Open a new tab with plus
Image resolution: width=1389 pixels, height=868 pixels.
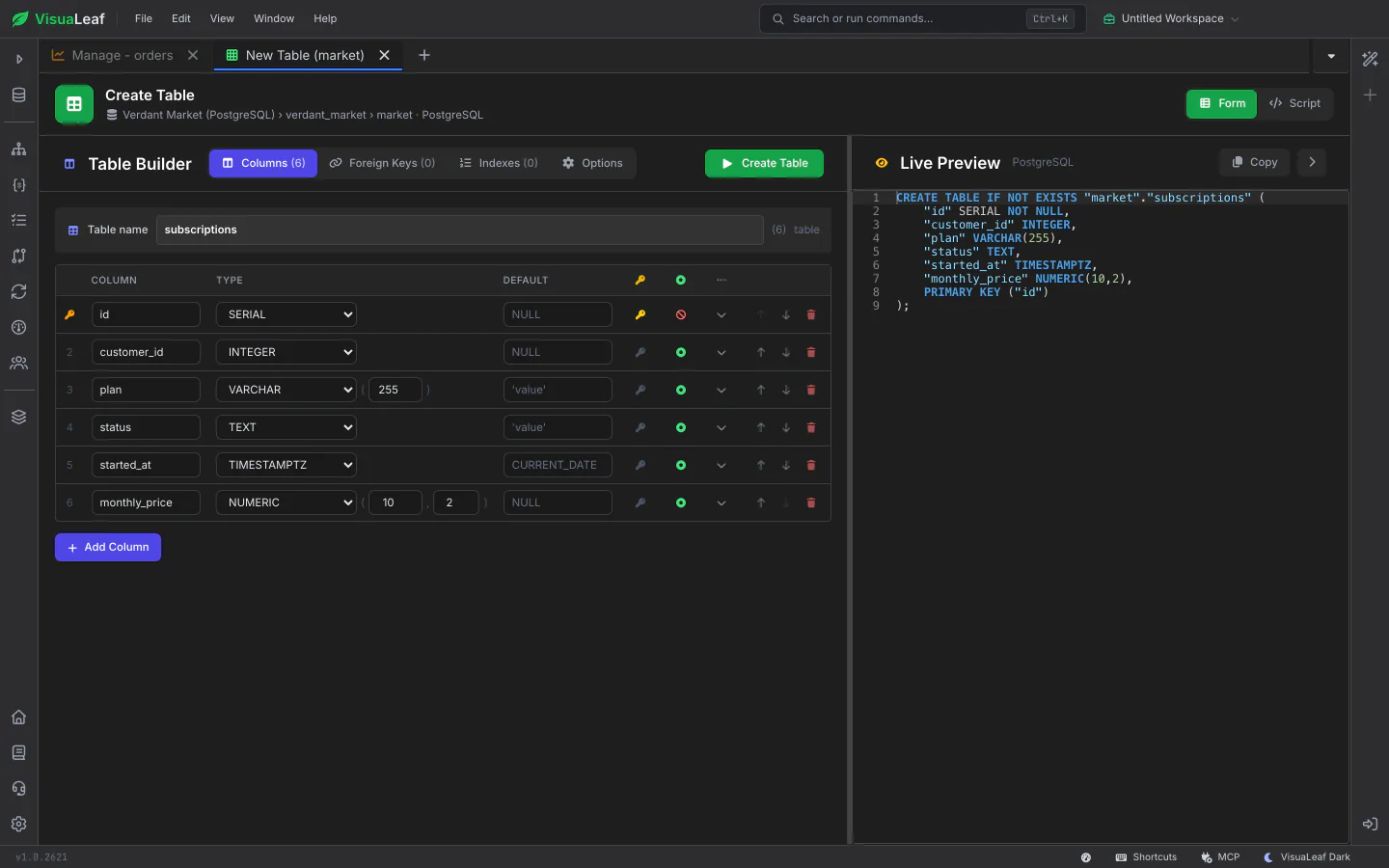(x=424, y=55)
